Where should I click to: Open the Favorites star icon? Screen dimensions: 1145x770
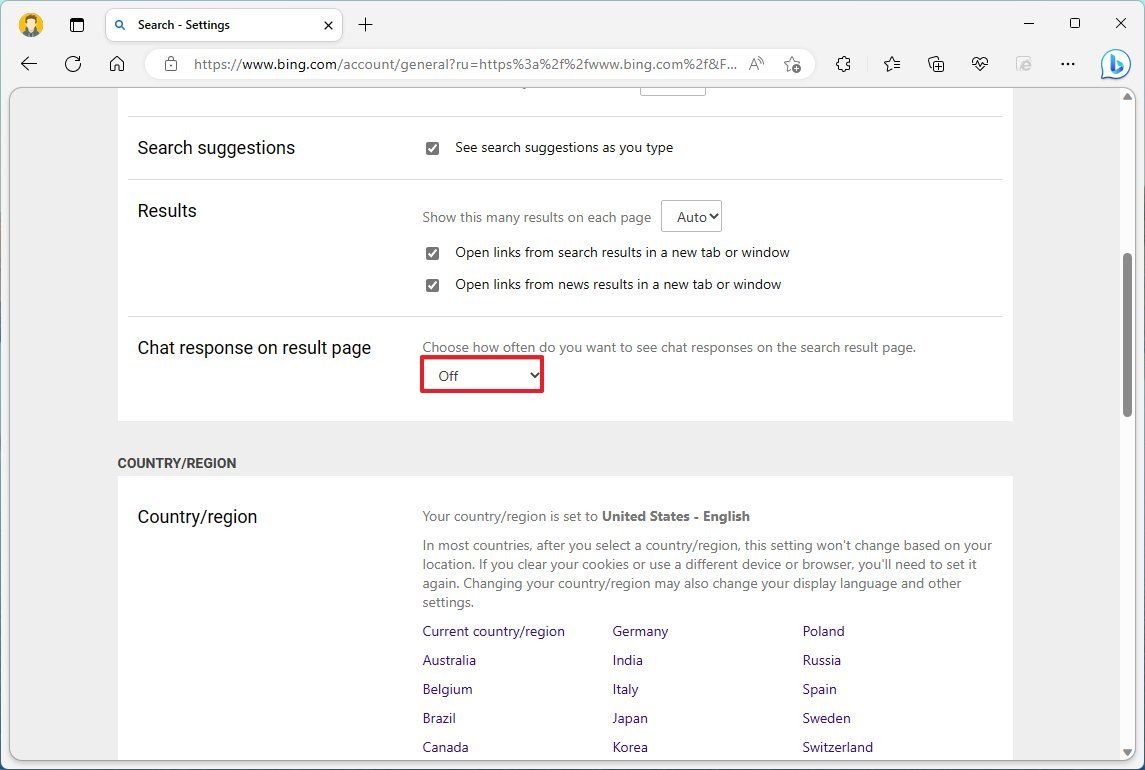coord(890,63)
